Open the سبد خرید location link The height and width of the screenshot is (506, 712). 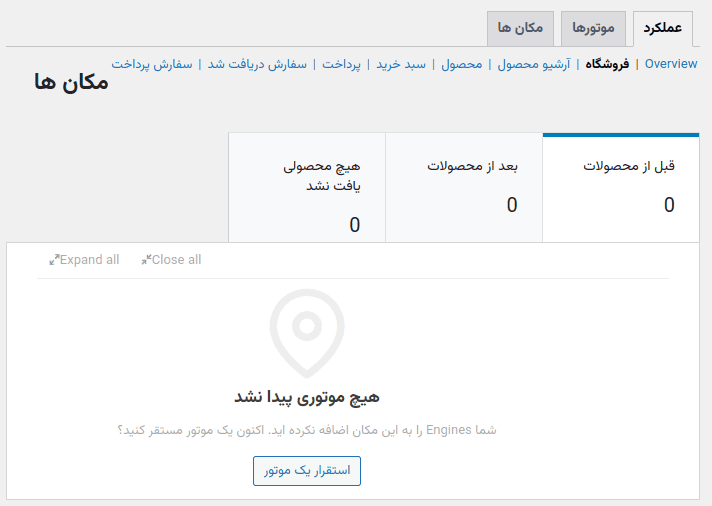click(x=401, y=64)
